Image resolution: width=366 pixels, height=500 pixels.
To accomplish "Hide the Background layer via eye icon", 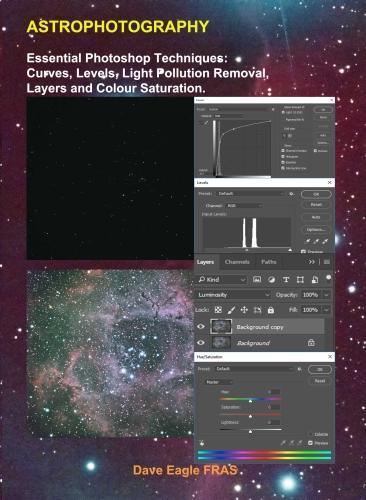I will tap(201, 342).
